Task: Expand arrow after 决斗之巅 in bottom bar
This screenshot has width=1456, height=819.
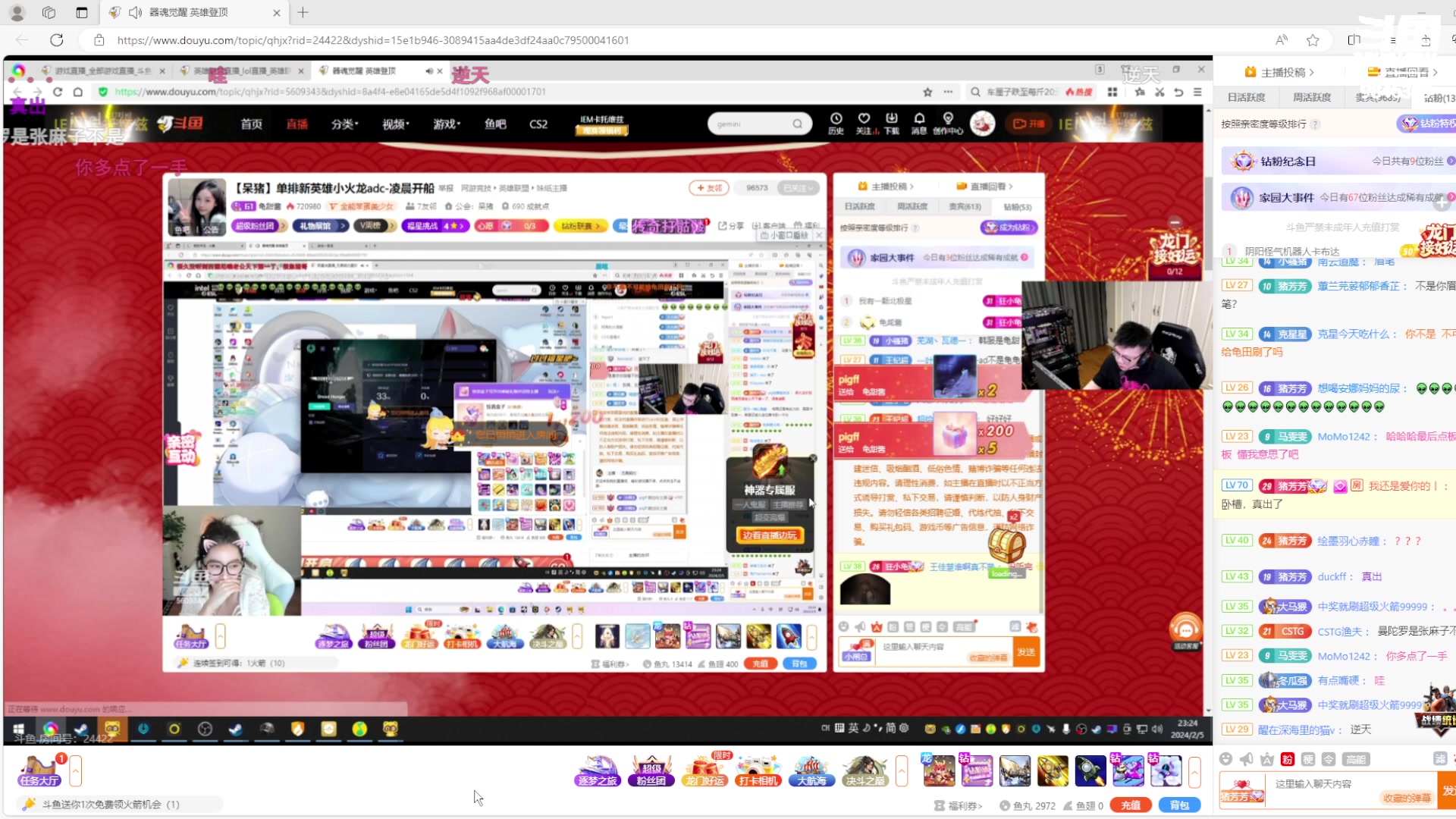Action: (x=902, y=772)
